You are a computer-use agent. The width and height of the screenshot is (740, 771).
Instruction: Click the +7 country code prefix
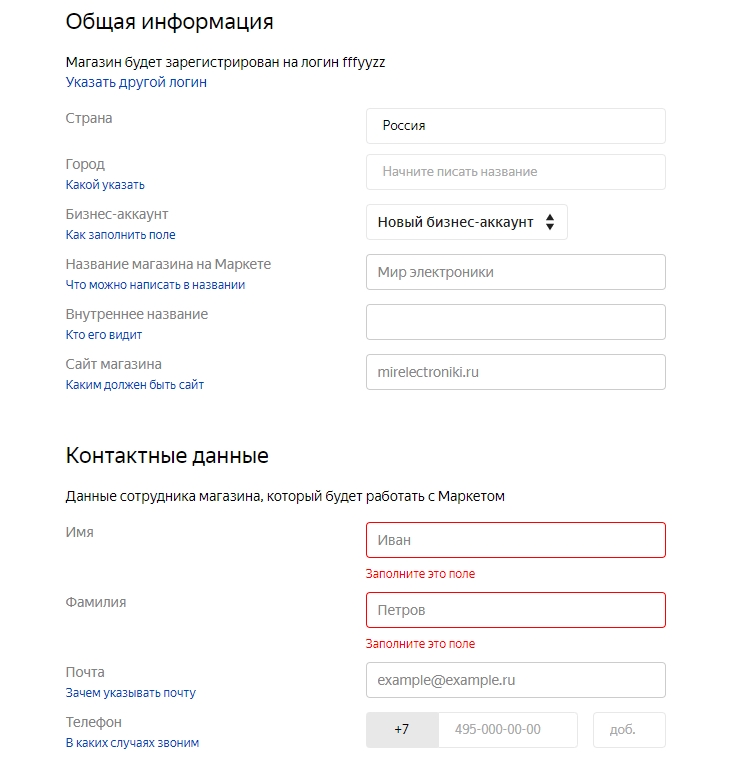(402, 730)
